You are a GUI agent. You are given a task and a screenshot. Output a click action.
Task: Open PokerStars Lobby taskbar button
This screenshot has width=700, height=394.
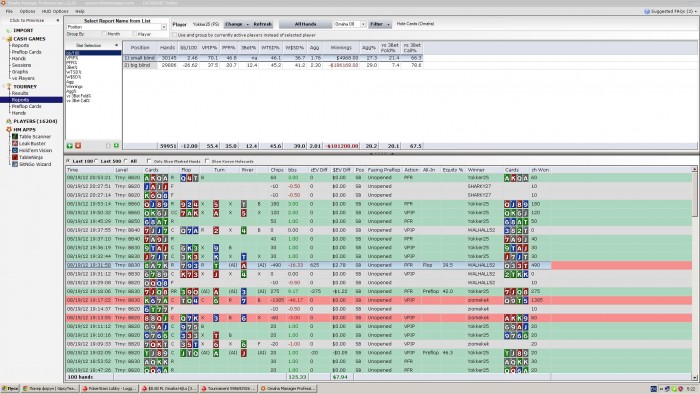coord(110,389)
